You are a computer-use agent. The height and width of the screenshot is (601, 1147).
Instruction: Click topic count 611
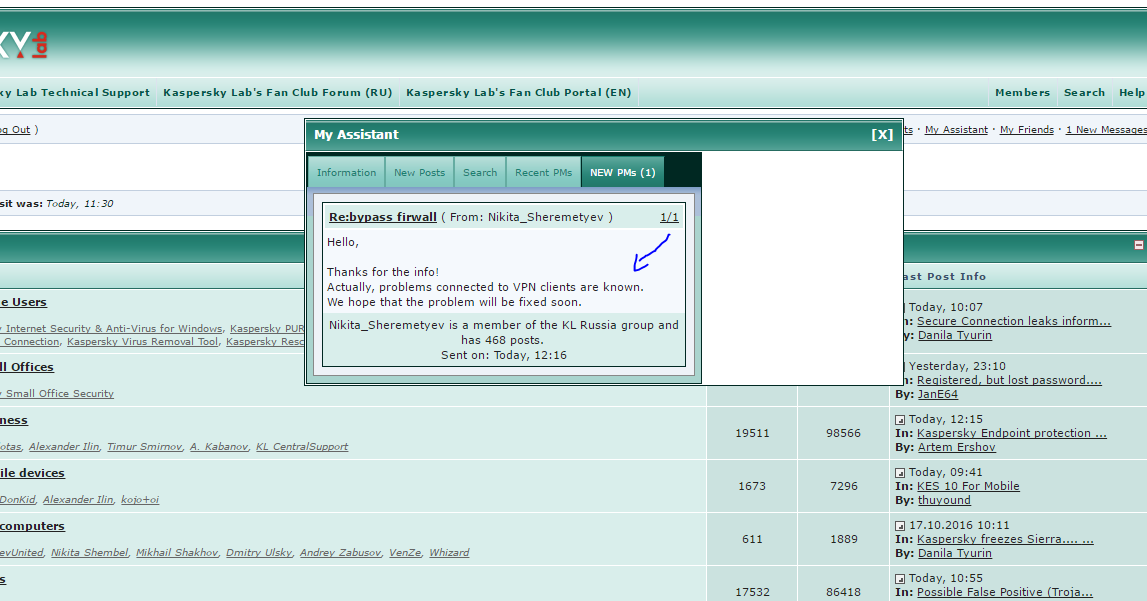pyautogui.click(x=752, y=539)
